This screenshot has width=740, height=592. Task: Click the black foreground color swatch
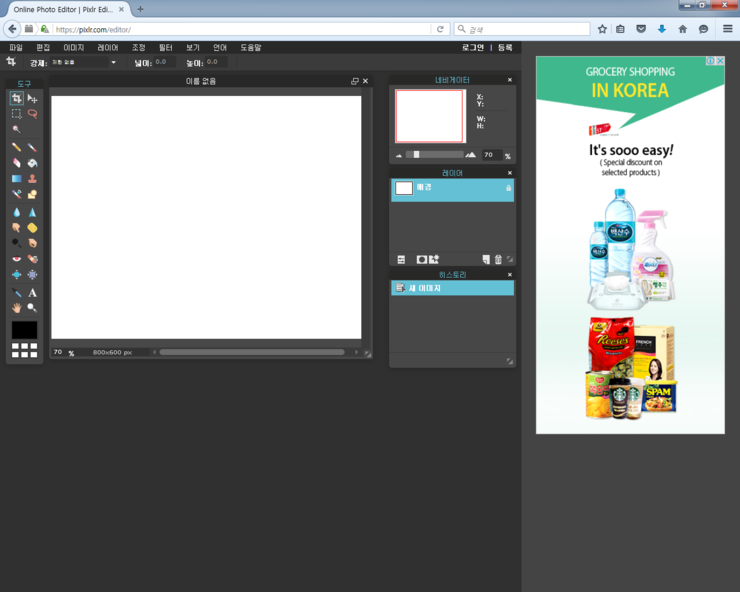[24, 330]
